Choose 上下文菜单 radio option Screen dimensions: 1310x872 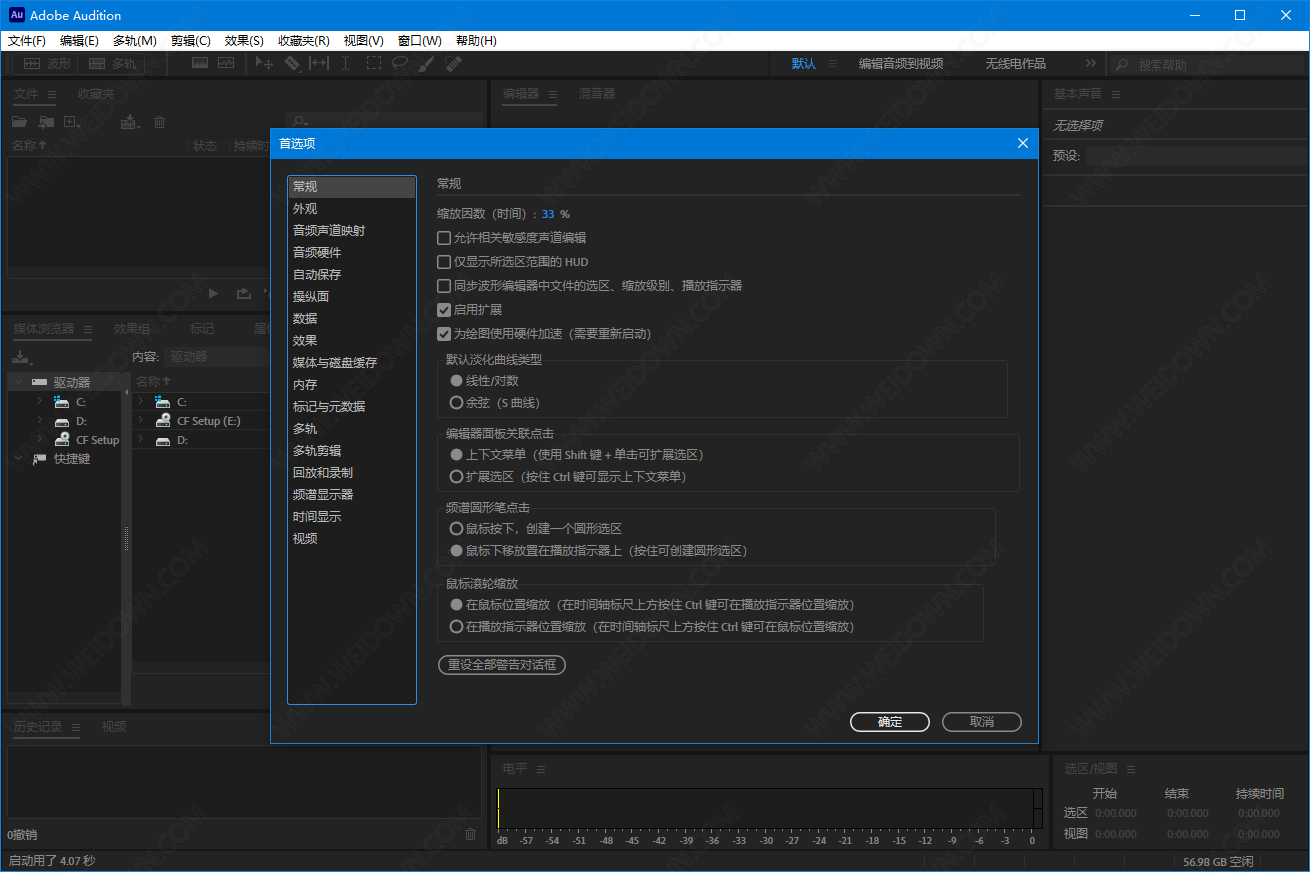[457, 455]
